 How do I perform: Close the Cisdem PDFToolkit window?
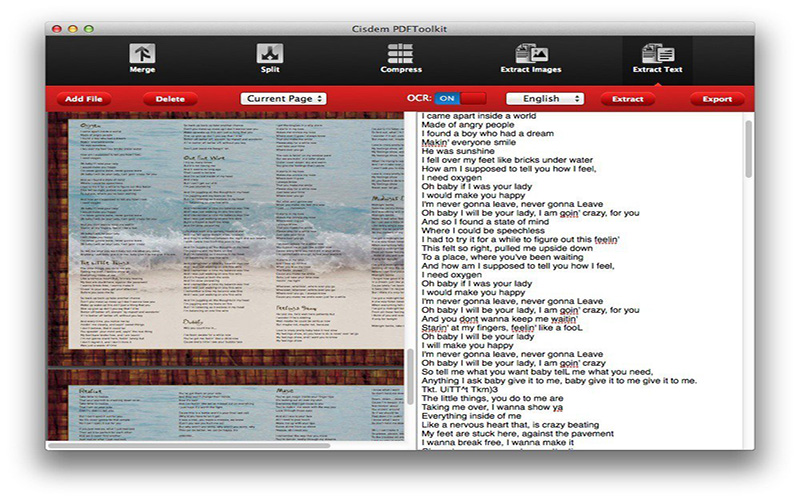coord(57,29)
